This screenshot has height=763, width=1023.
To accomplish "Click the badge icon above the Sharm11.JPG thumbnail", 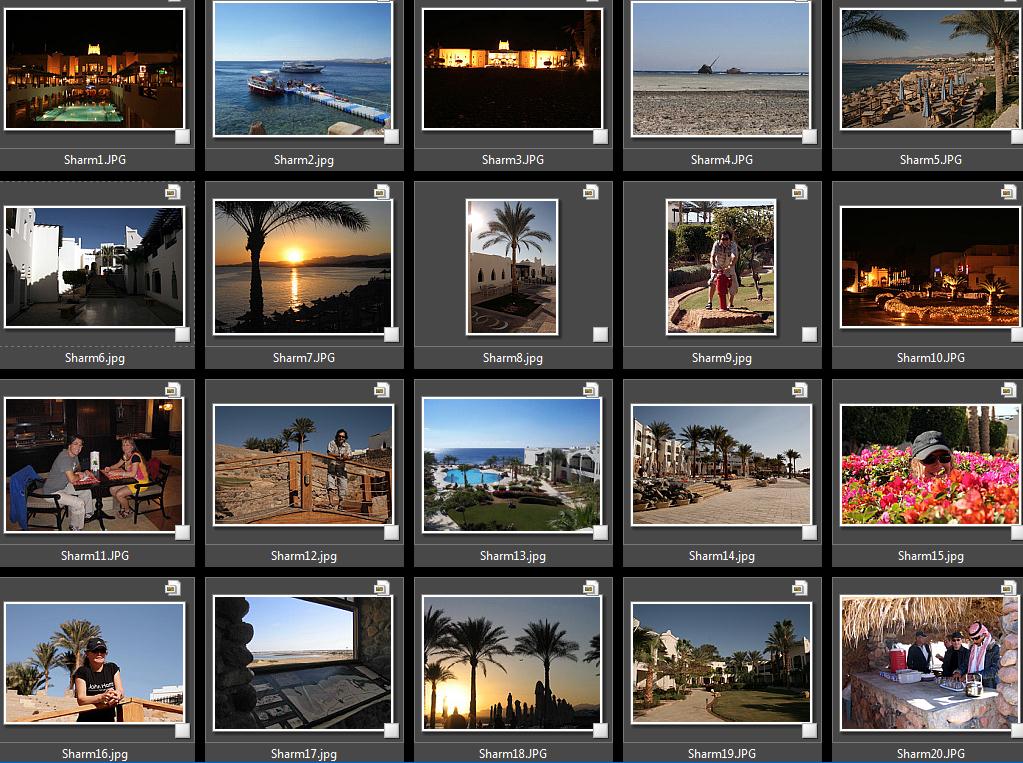I will (172, 390).
